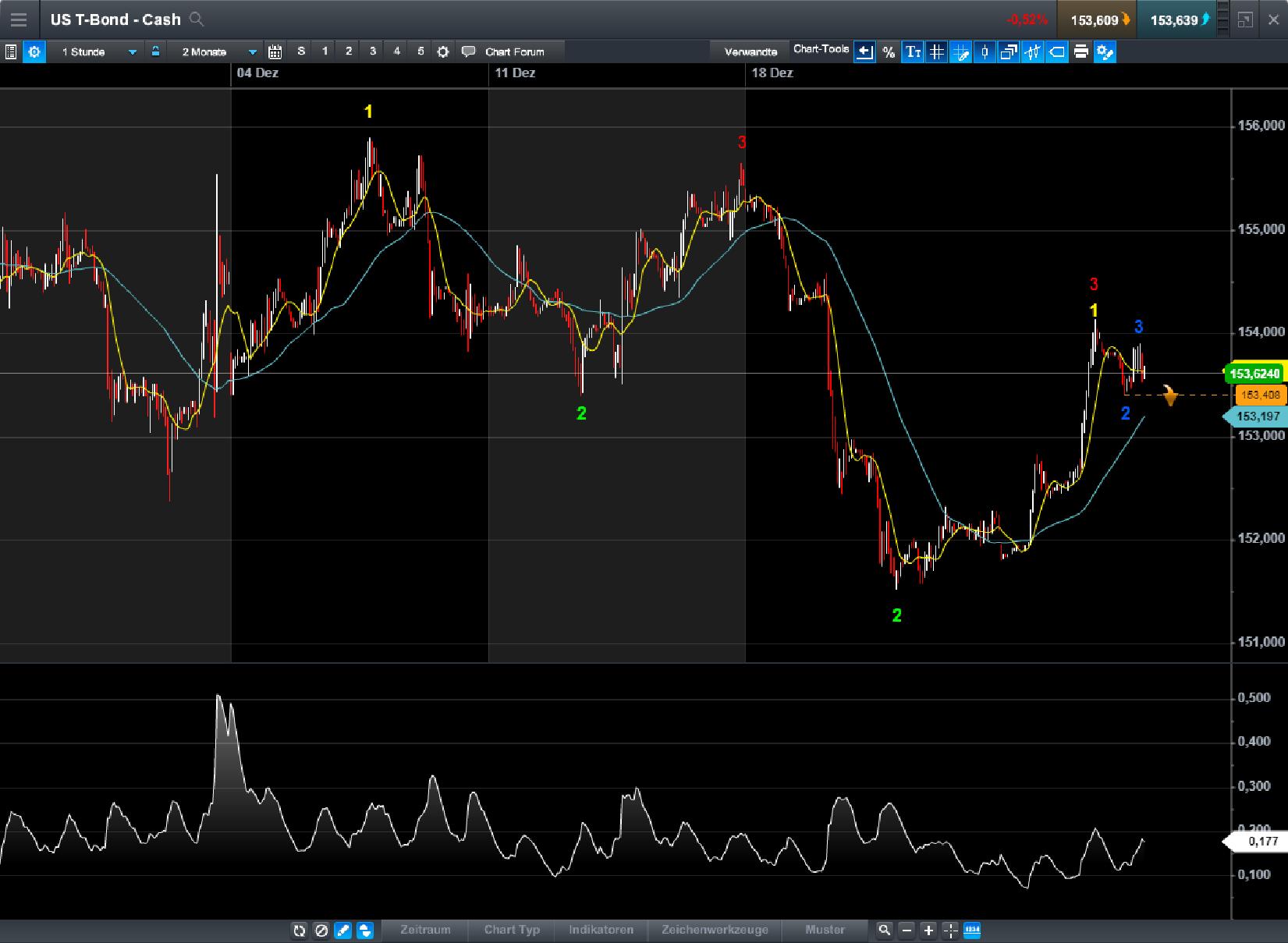Click the Verwandte button

(750, 51)
